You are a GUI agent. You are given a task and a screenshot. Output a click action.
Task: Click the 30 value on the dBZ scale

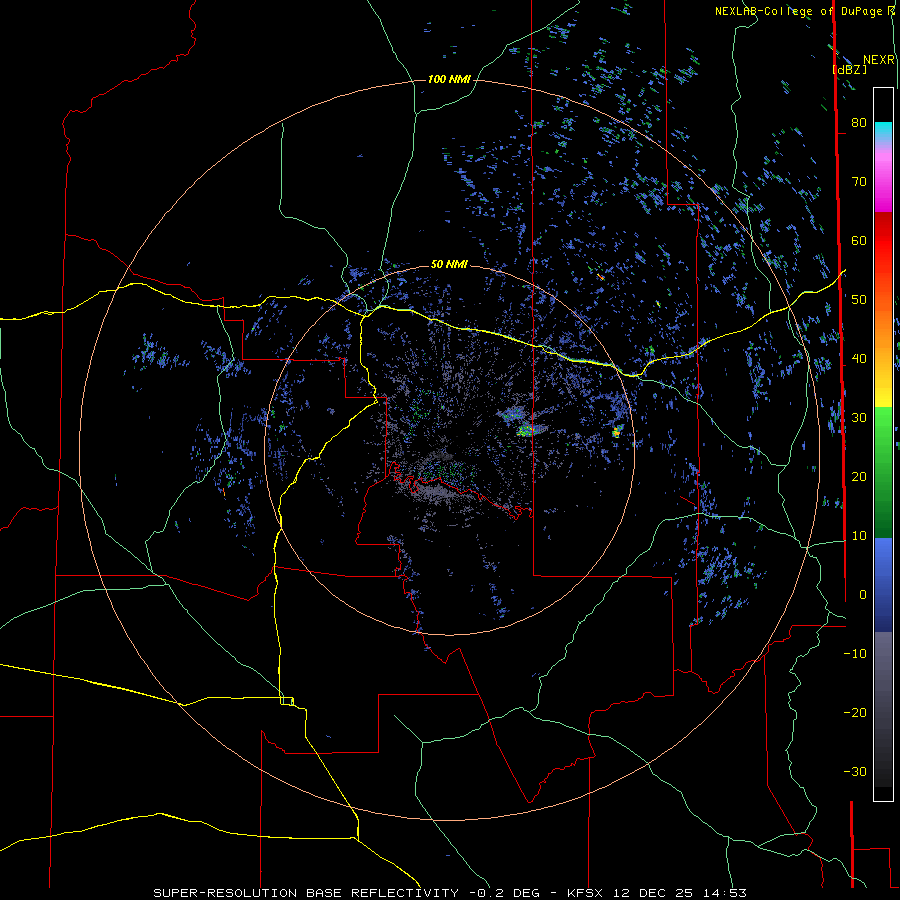(x=859, y=417)
